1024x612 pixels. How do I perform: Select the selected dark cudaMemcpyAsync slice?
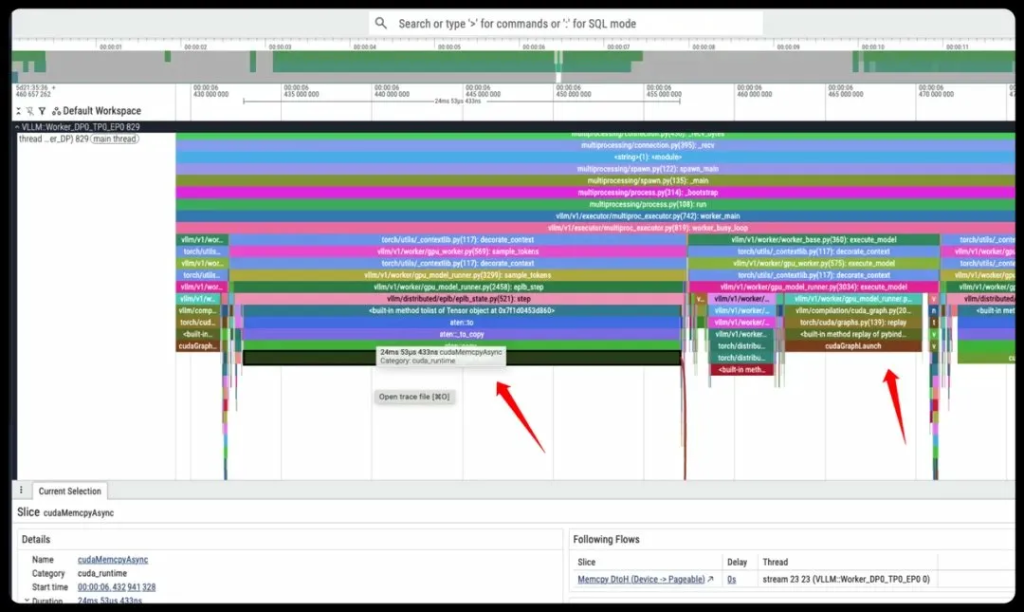tap(462, 358)
